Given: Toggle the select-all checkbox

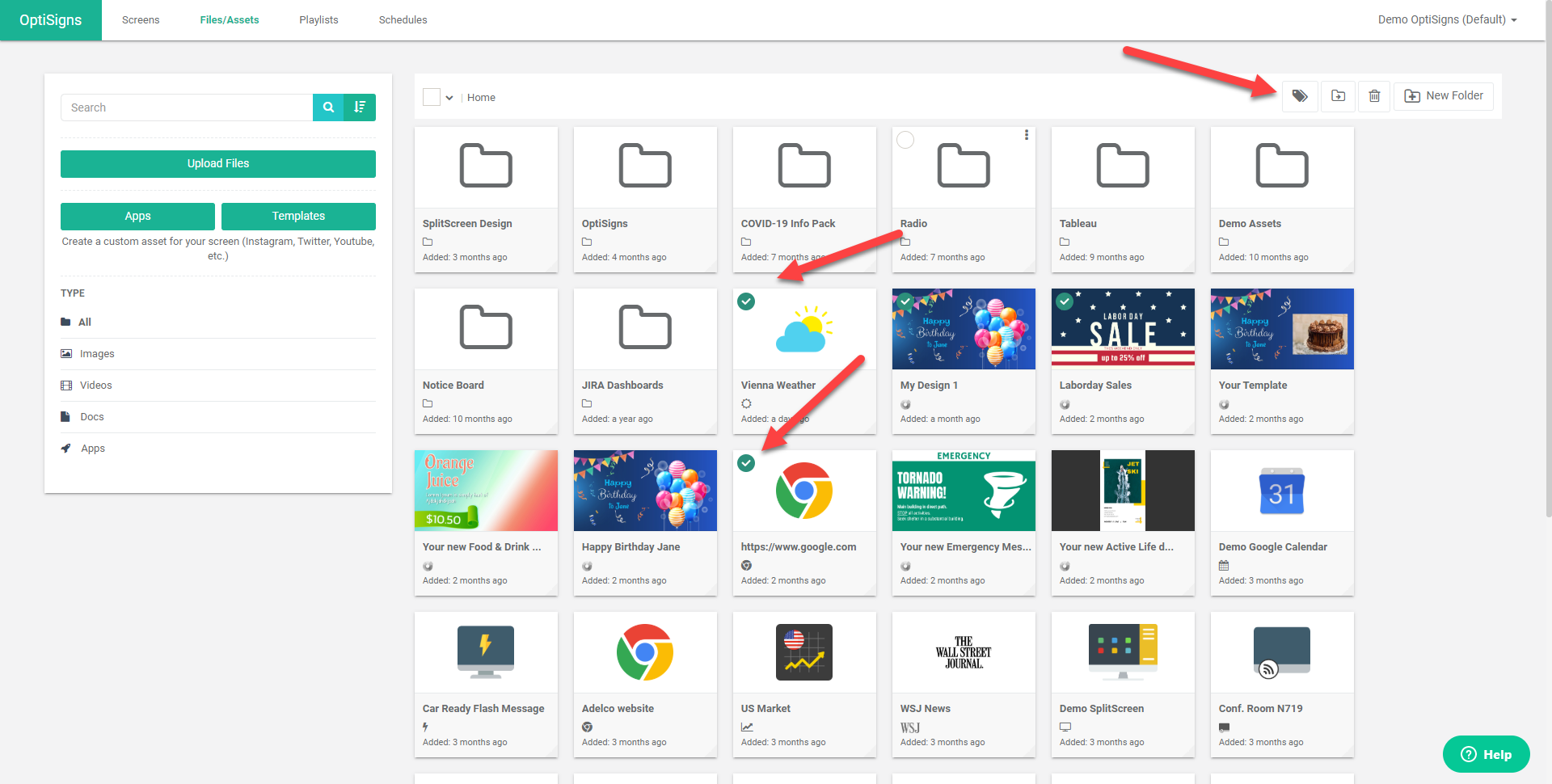Looking at the screenshot, I should point(432,97).
